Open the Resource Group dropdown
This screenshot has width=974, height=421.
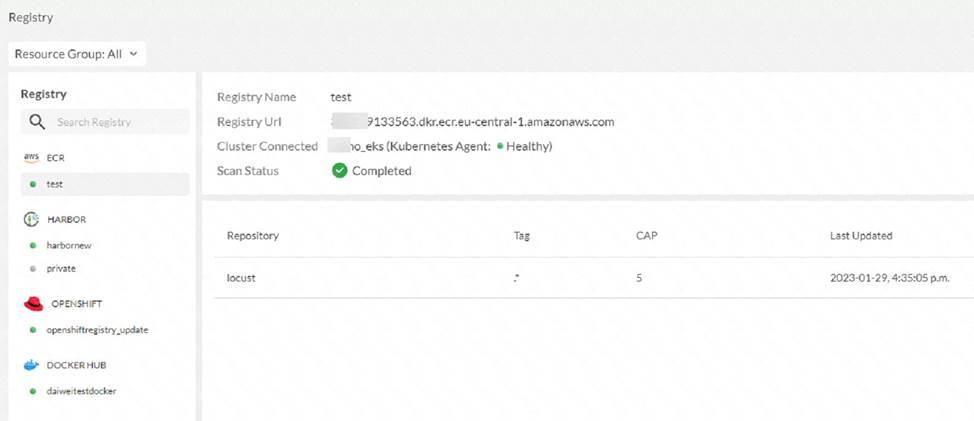[78, 54]
